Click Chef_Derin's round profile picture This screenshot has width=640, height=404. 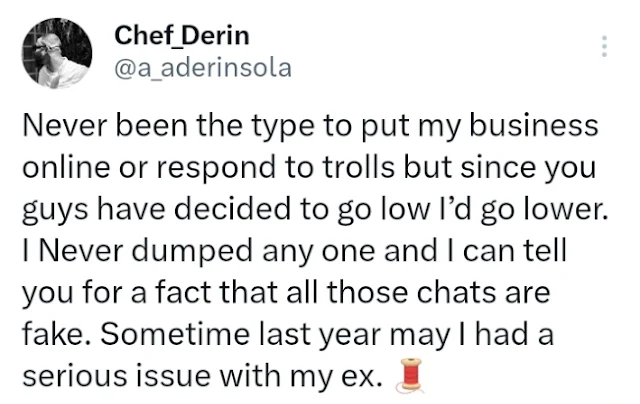[x=57, y=53]
